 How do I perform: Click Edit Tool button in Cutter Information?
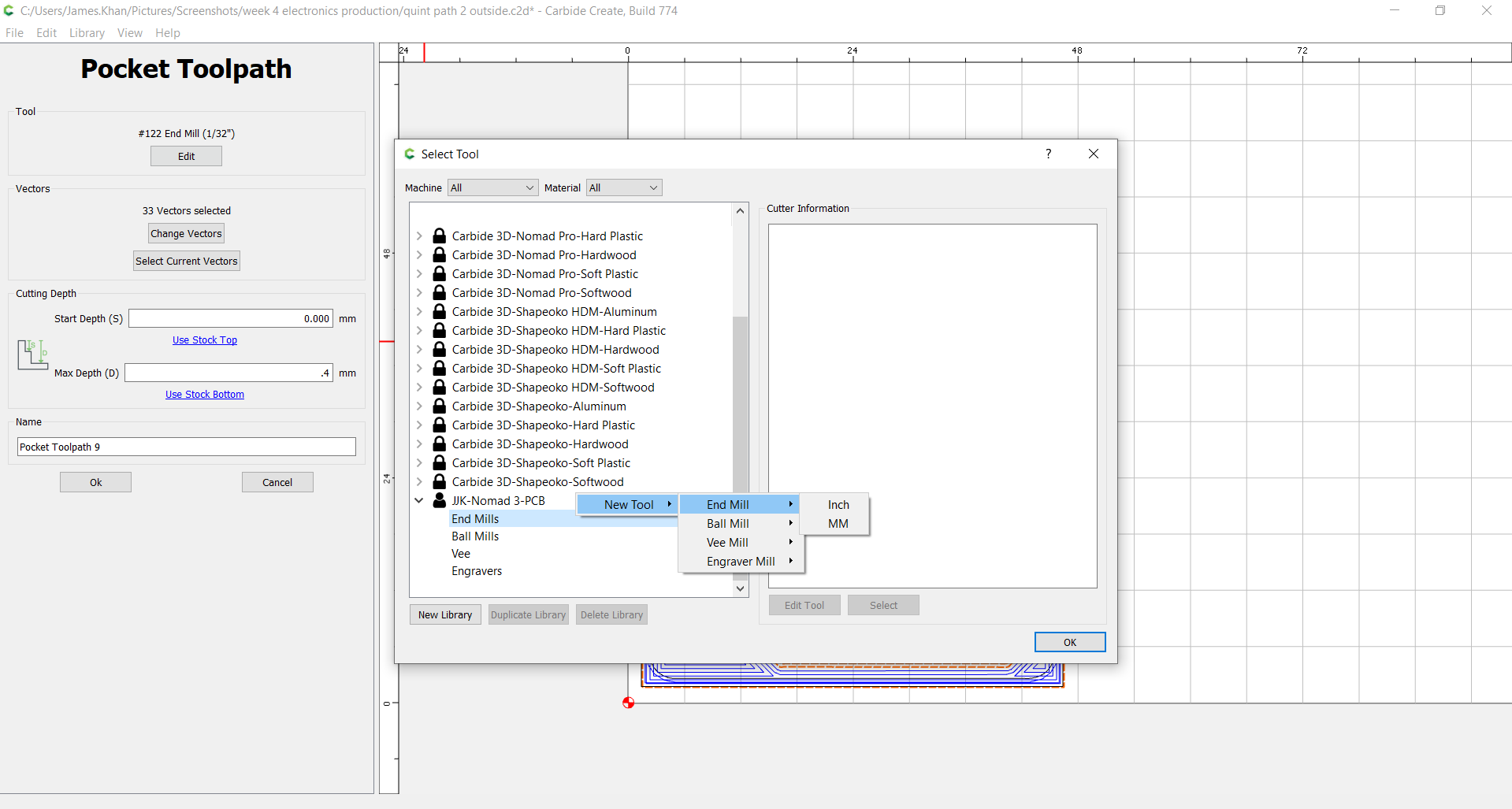804,605
